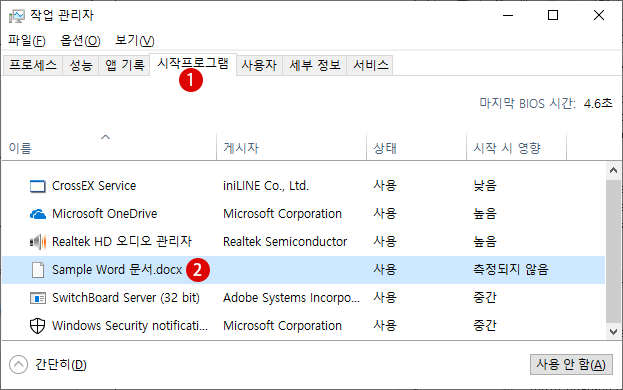623x390 pixels.
Task: Collapse to simple view with 간단히 arrow
Action: pos(19,364)
